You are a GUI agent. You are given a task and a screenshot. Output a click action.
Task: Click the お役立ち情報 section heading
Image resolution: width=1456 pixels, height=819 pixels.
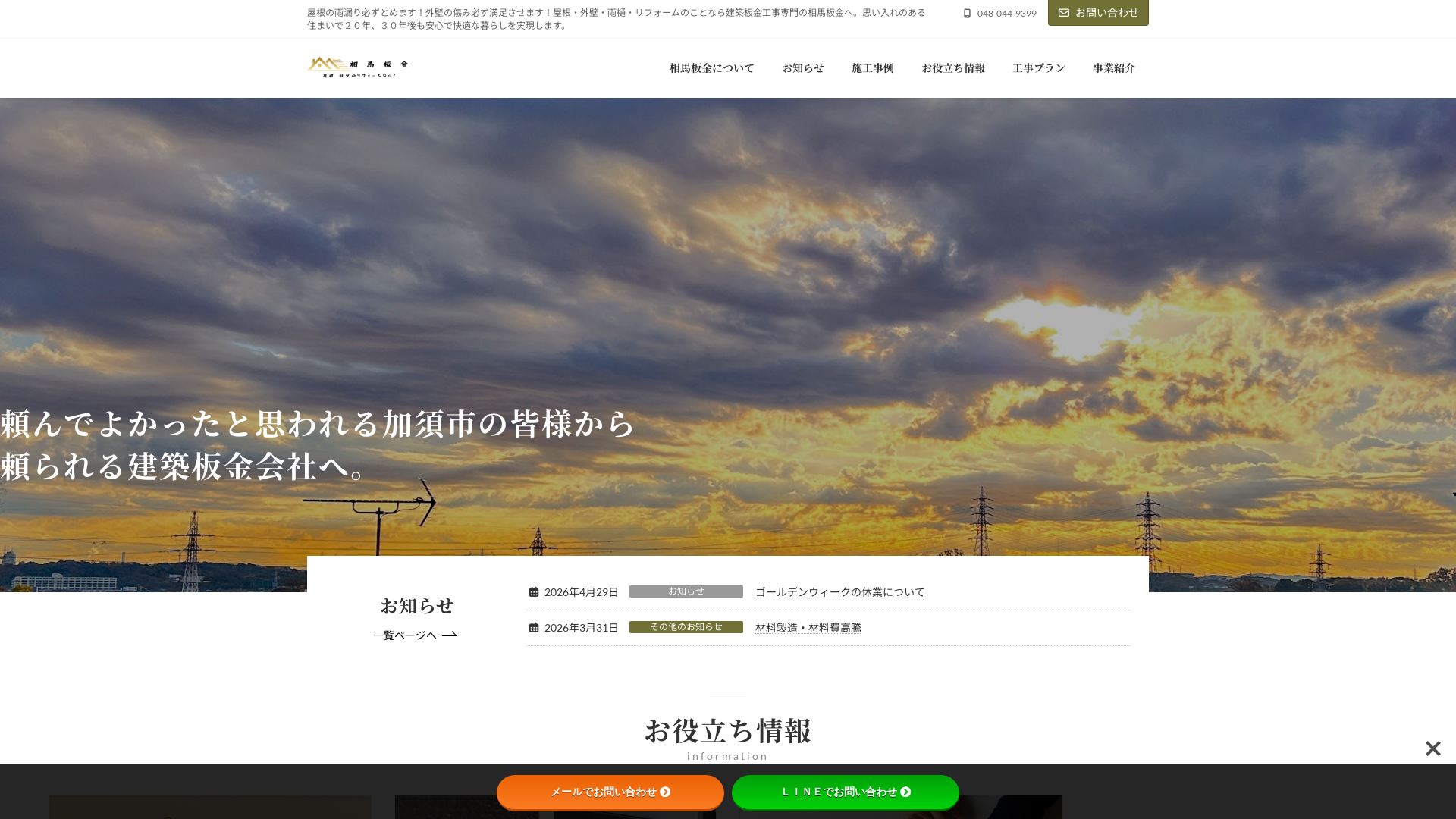pos(728,731)
